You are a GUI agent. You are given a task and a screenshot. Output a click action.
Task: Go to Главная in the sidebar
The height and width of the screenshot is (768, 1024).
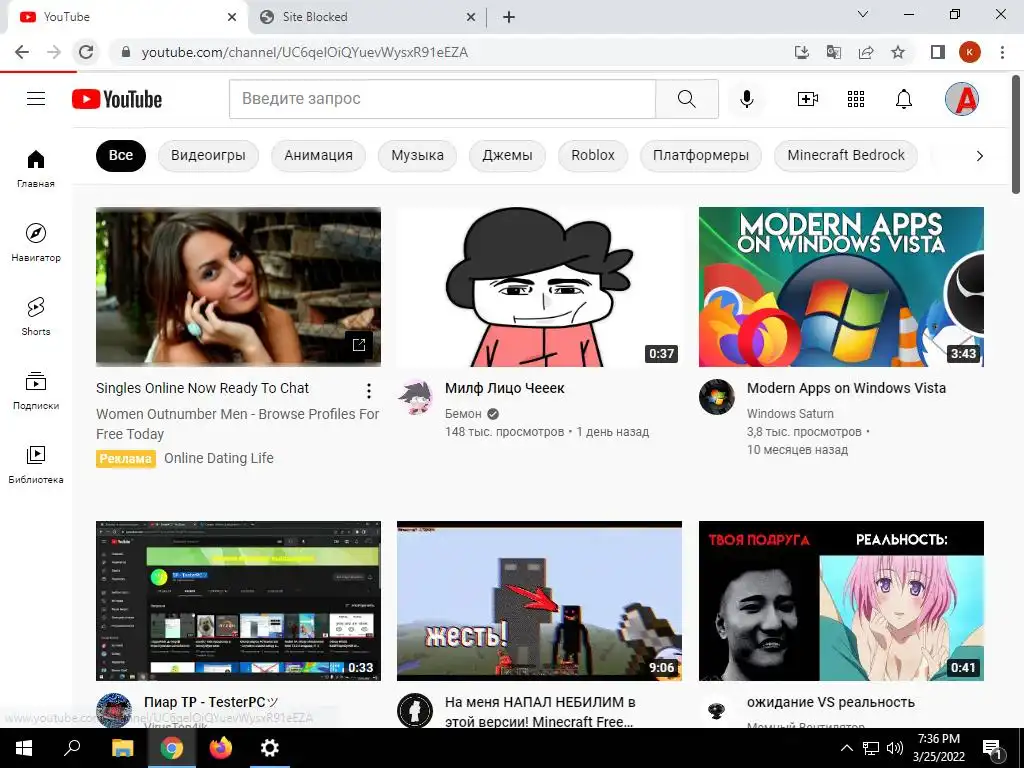point(36,168)
